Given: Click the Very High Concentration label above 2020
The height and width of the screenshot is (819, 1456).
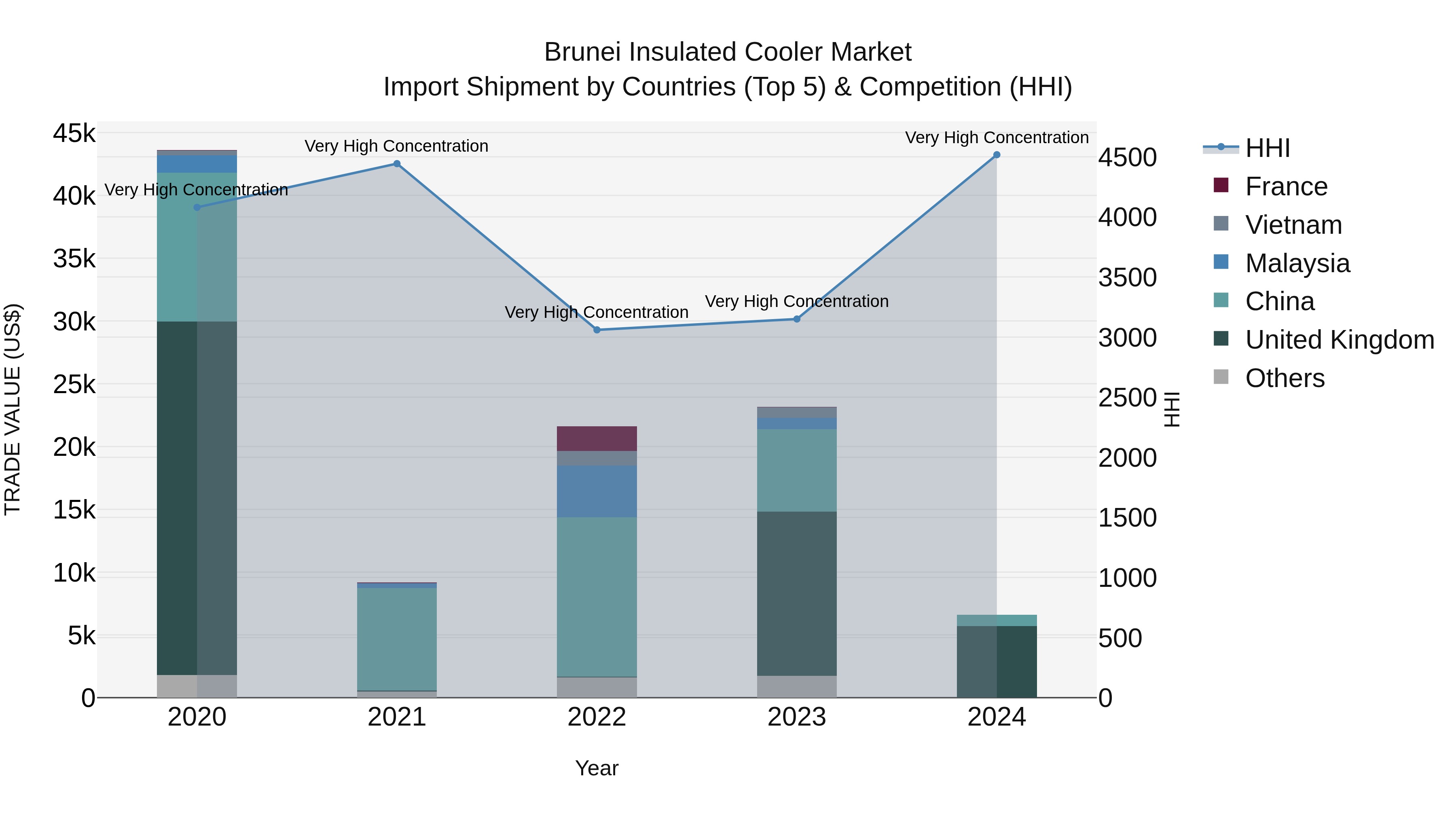Looking at the screenshot, I should 196,189.
